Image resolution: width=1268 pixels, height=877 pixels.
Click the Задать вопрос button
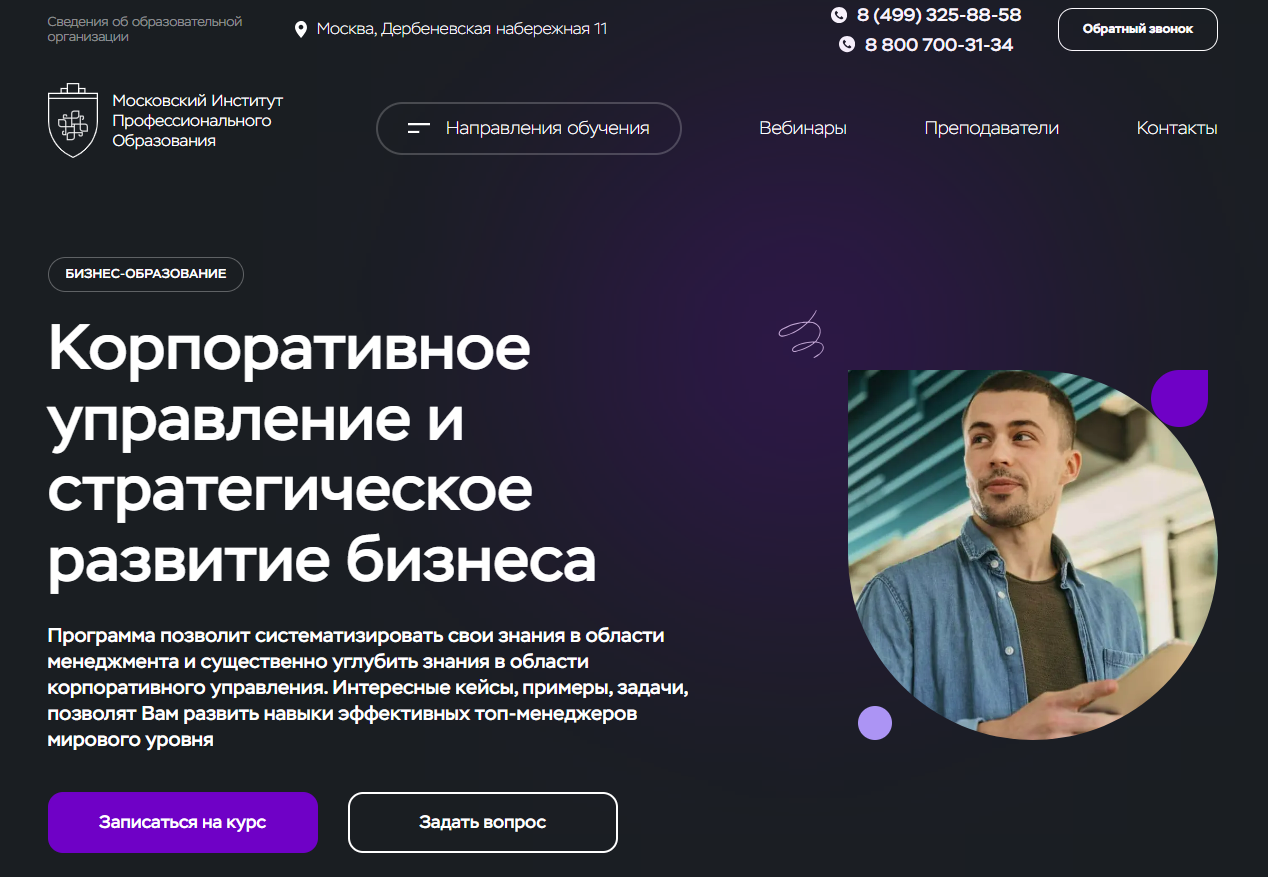coord(483,822)
